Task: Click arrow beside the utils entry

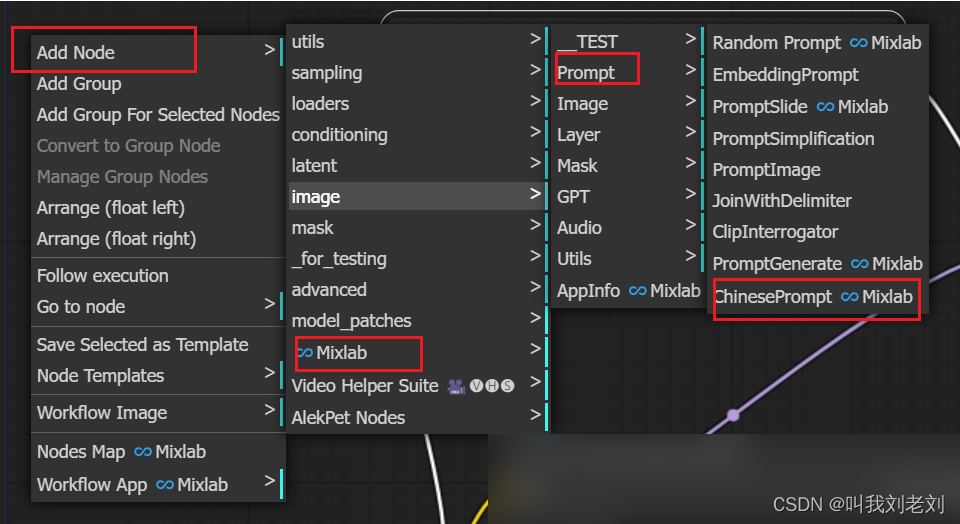Action: point(536,39)
